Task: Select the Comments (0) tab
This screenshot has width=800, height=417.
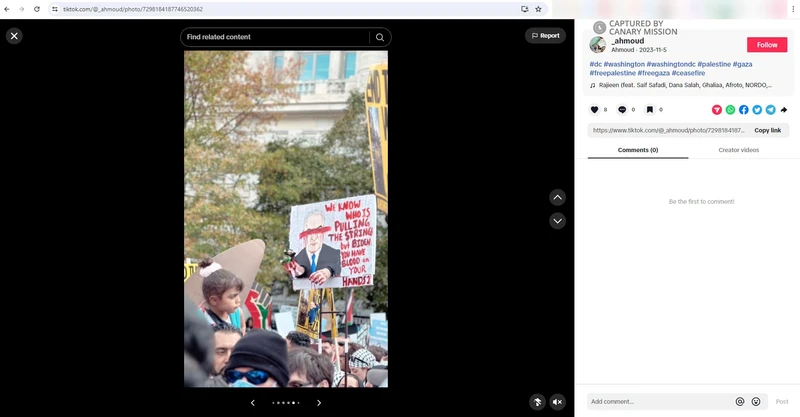Action: tap(638, 150)
